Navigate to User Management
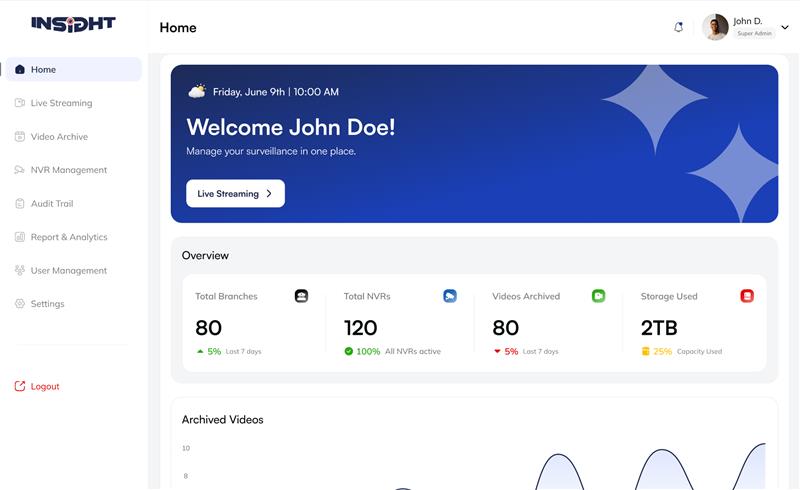The width and height of the screenshot is (800, 490). tap(68, 271)
